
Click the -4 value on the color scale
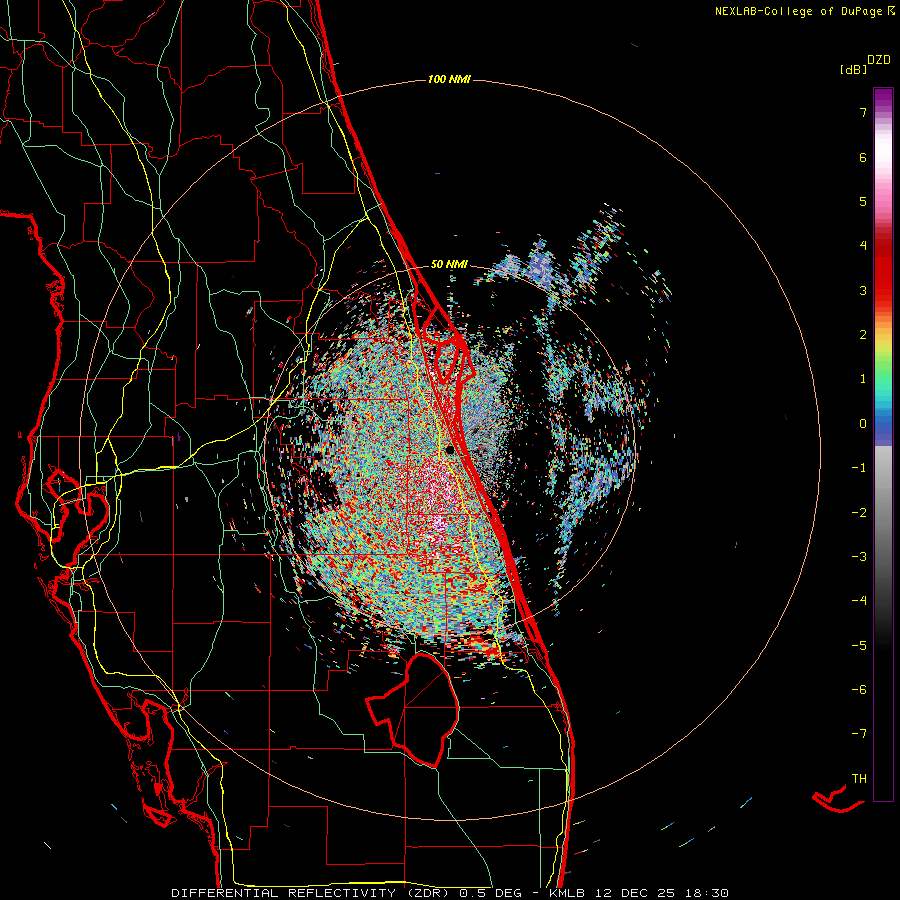tap(859, 601)
